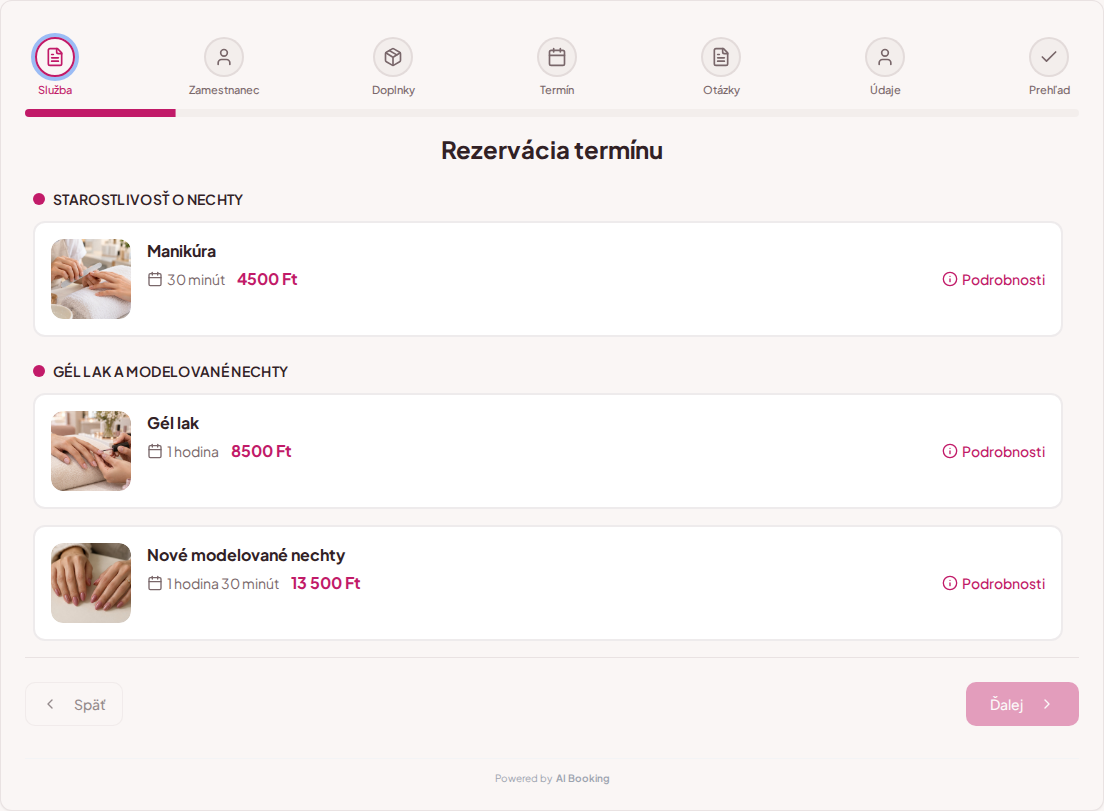Choose the Gél lak service title
The height and width of the screenshot is (811, 1104).
[172, 423]
